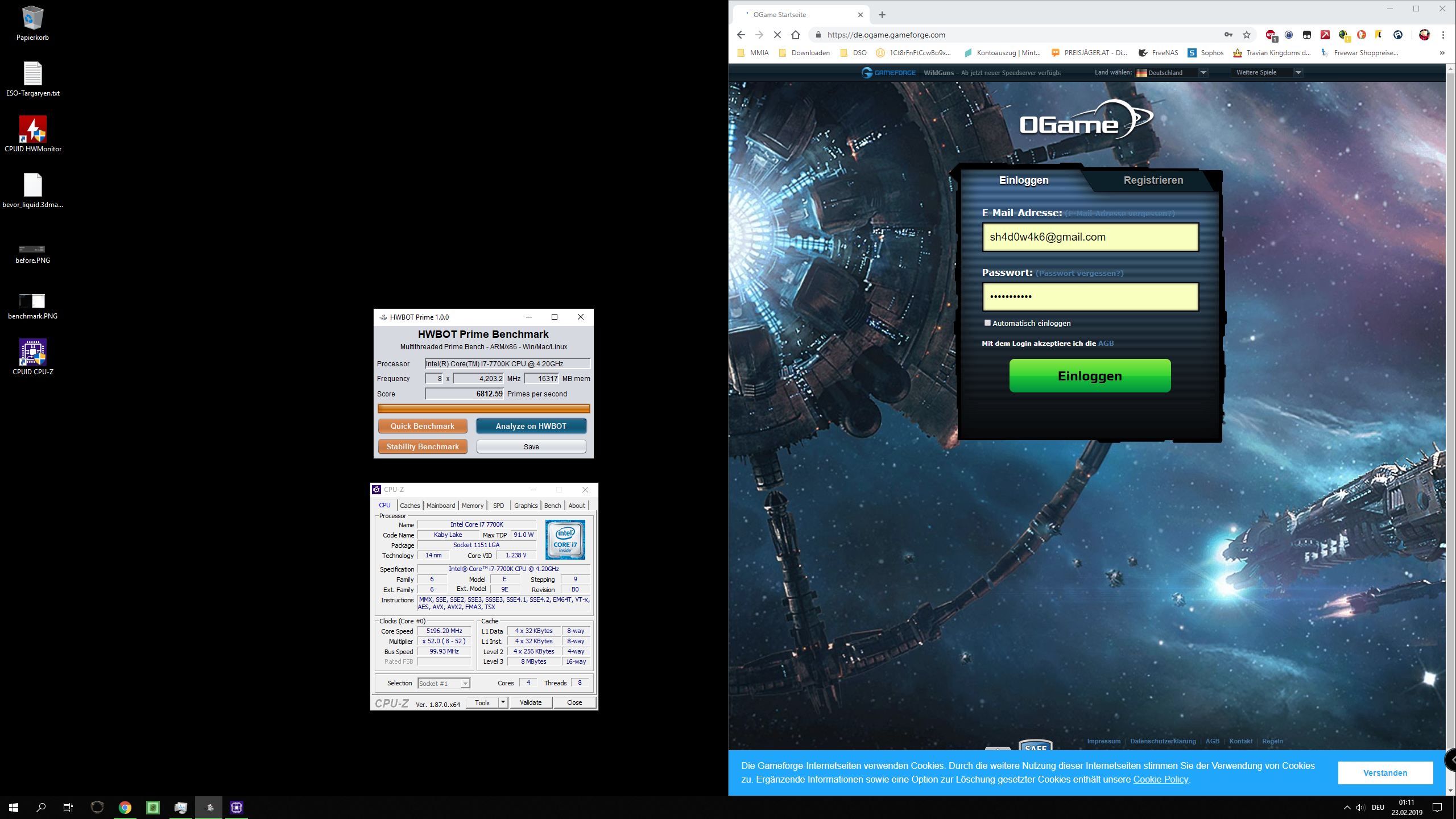The height and width of the screenshot is (819, 1456).
Task: Accept cookies with Verstanden button
Action: (1385, 773)
